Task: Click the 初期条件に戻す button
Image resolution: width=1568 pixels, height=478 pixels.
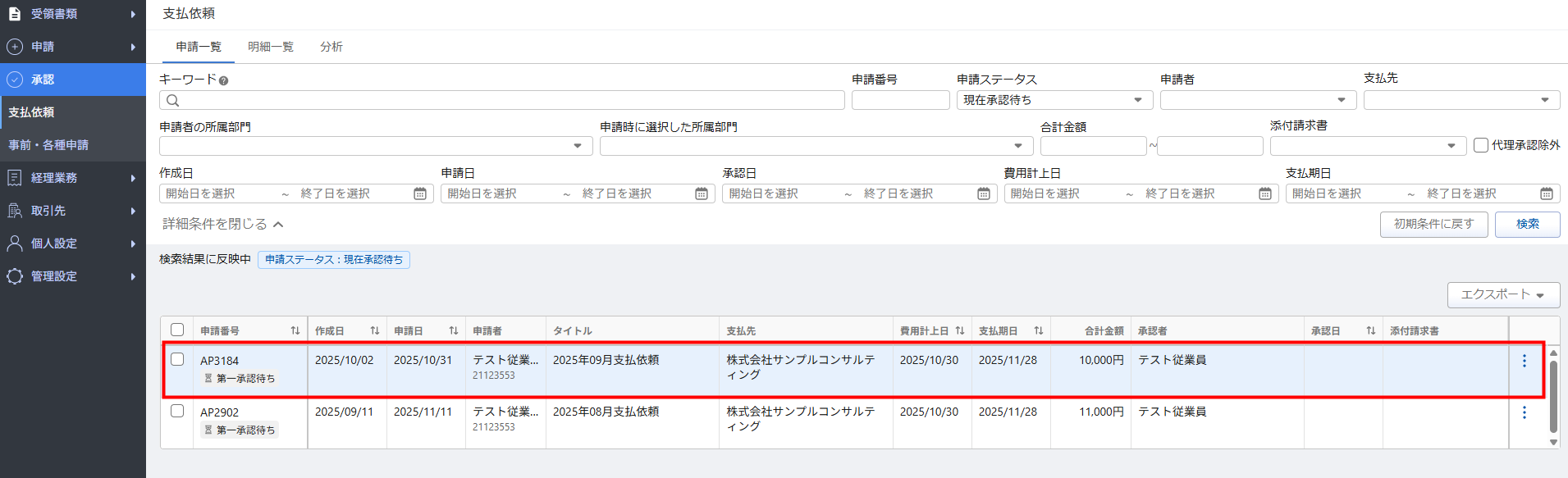Action: click(1433, 224)
